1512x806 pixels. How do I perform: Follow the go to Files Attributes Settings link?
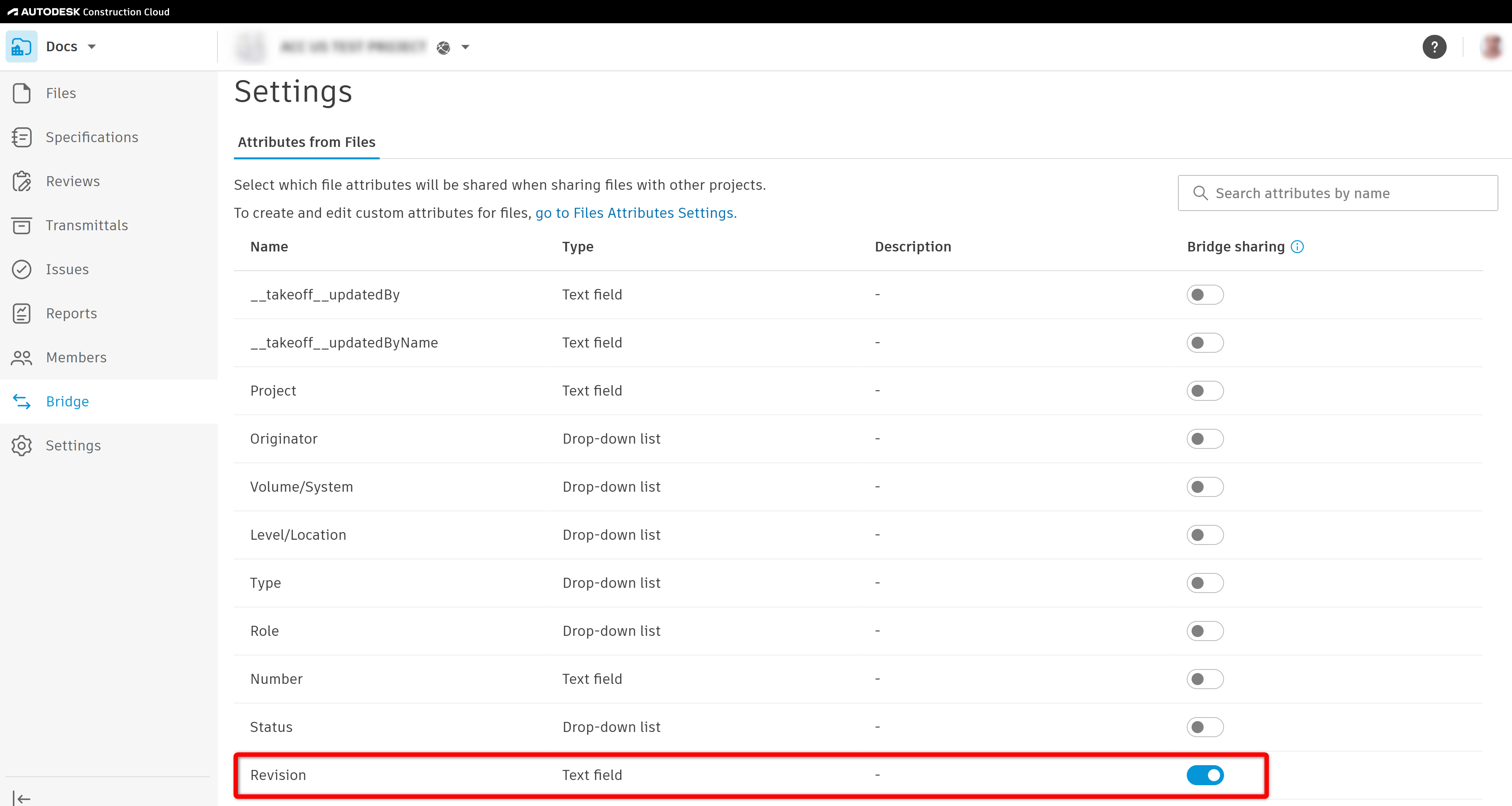pos(636,213)
